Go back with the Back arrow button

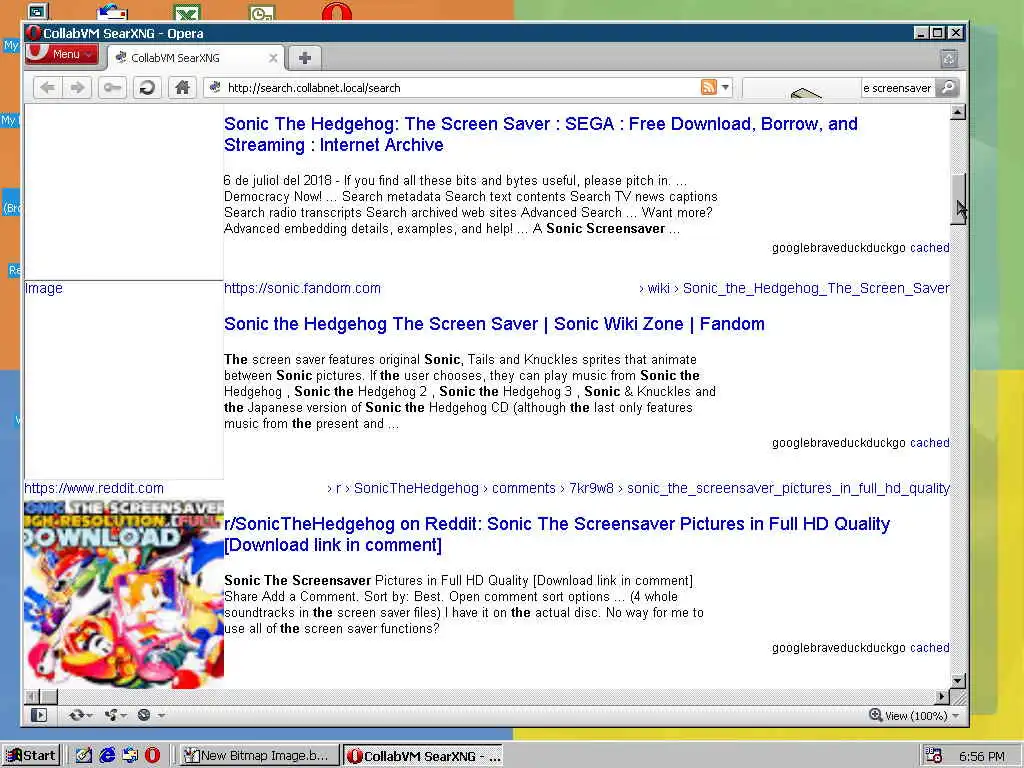point(48,88)
